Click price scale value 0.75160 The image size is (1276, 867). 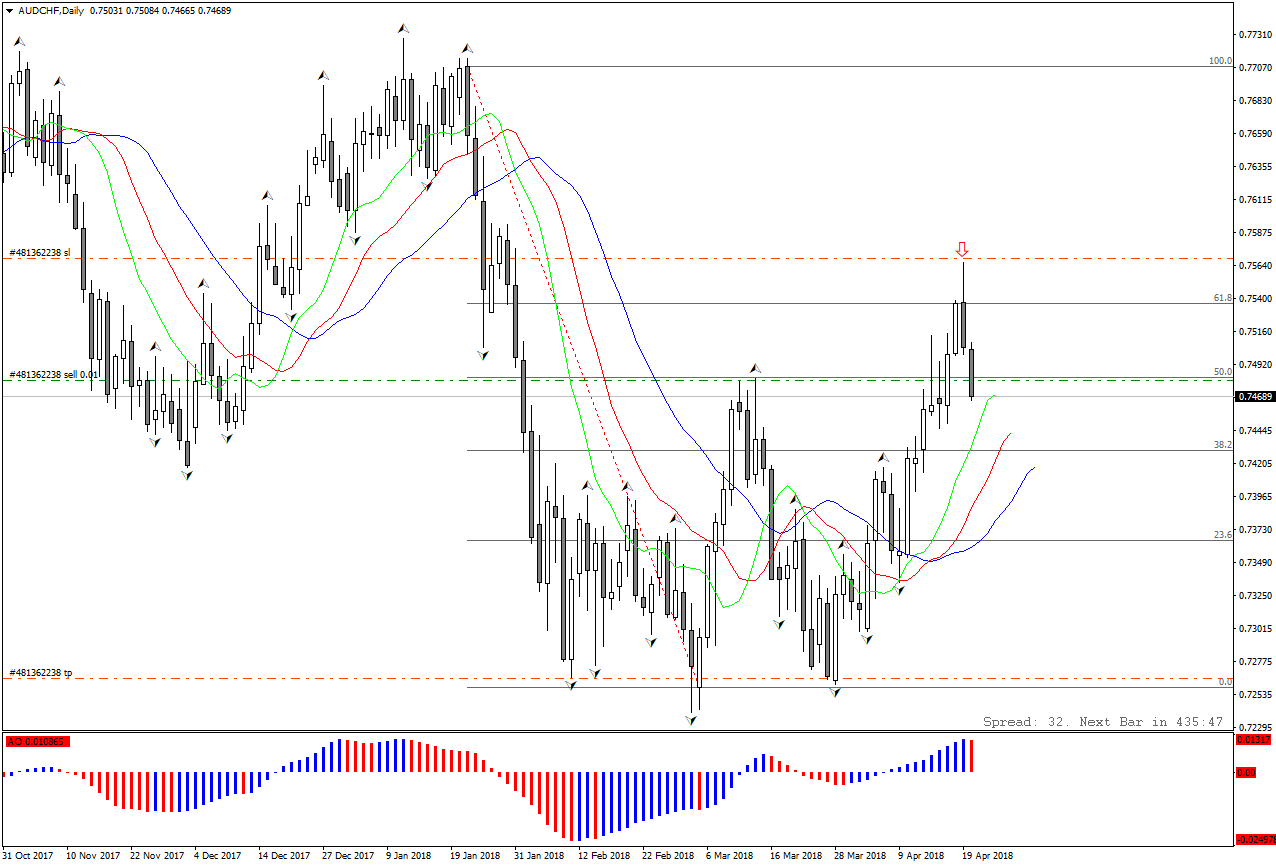click(x=1256, y=332)
